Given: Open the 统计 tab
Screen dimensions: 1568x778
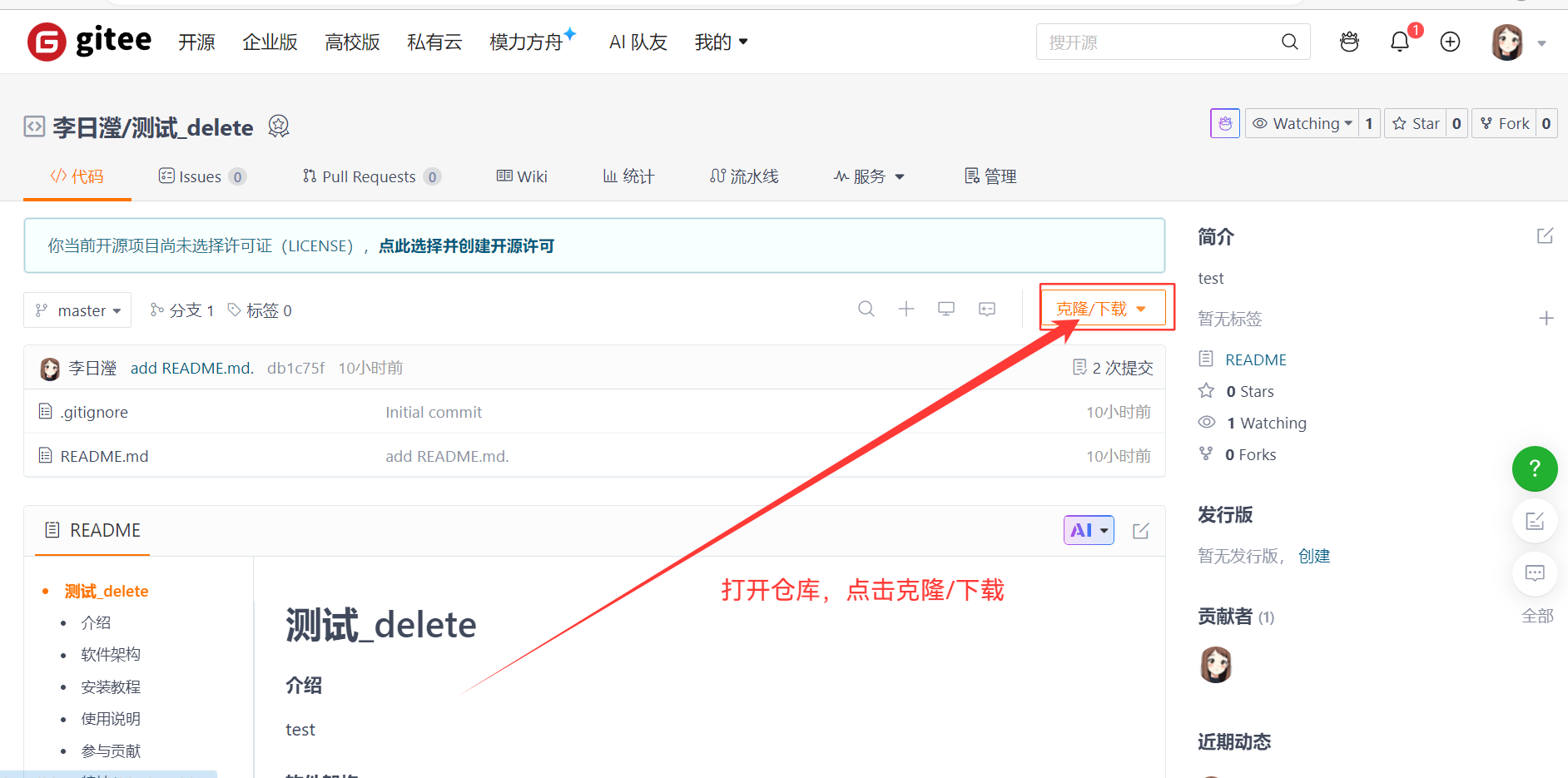Looking at the screenshot, I should click(x=628, y=176).
